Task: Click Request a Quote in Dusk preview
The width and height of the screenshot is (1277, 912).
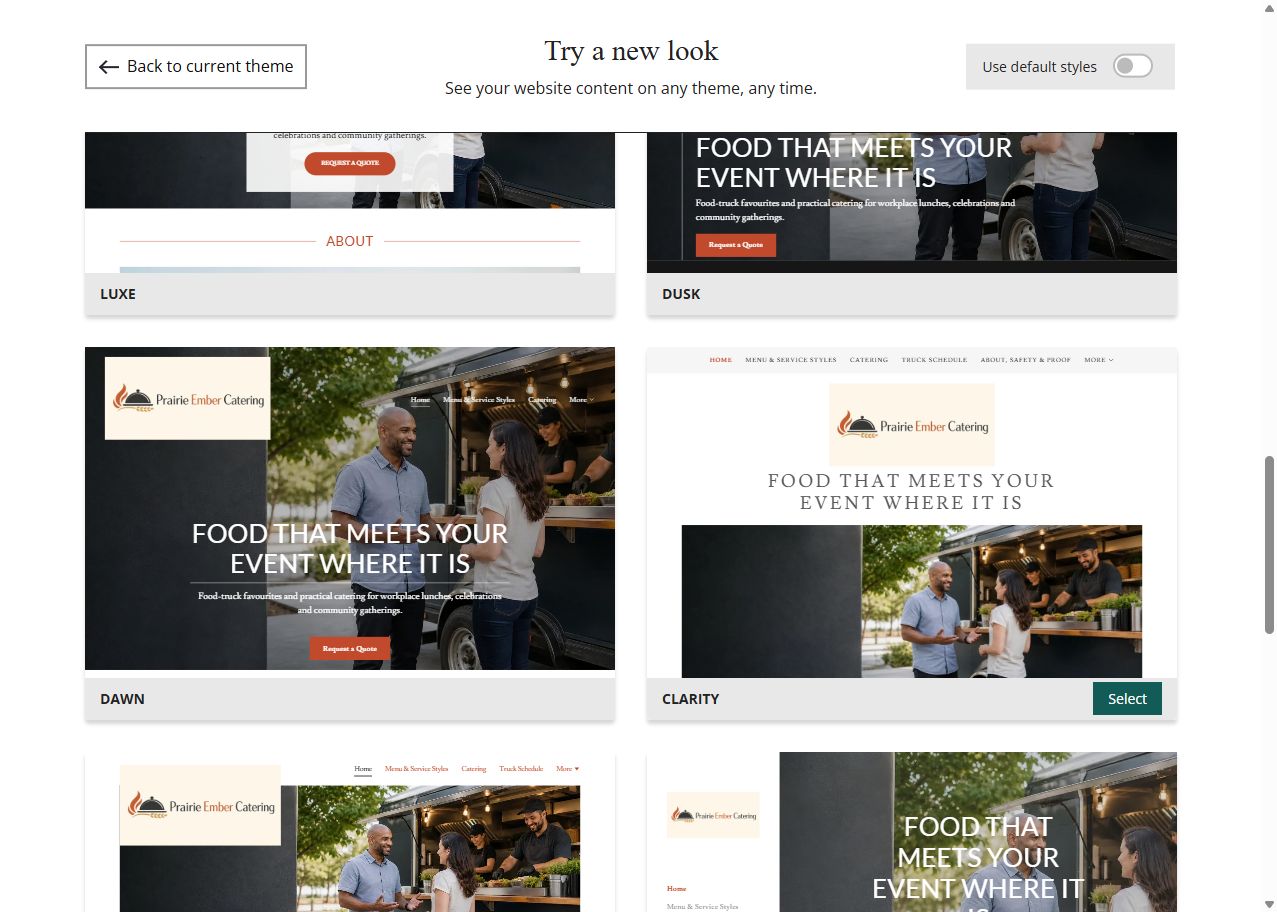Action: 736,245
